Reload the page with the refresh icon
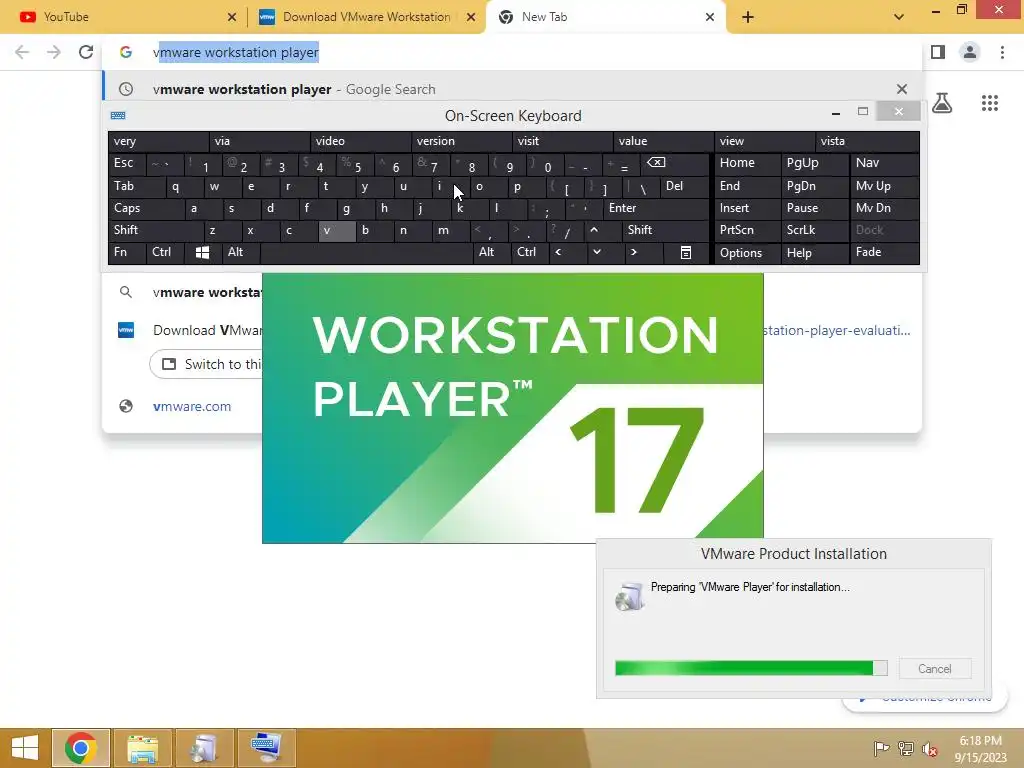This screenshot has height=768, width=1024. [86, 52]
